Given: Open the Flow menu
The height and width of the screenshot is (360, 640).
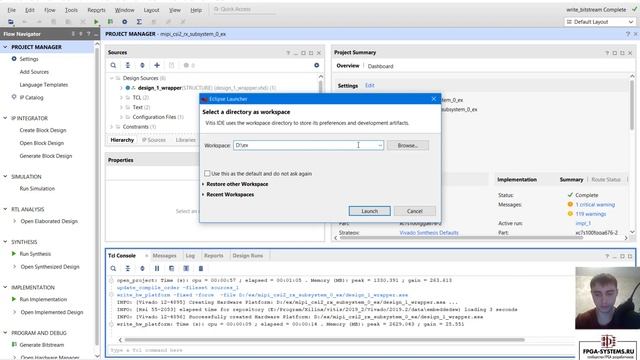Looking at the screenshot, I should point(50,10).
